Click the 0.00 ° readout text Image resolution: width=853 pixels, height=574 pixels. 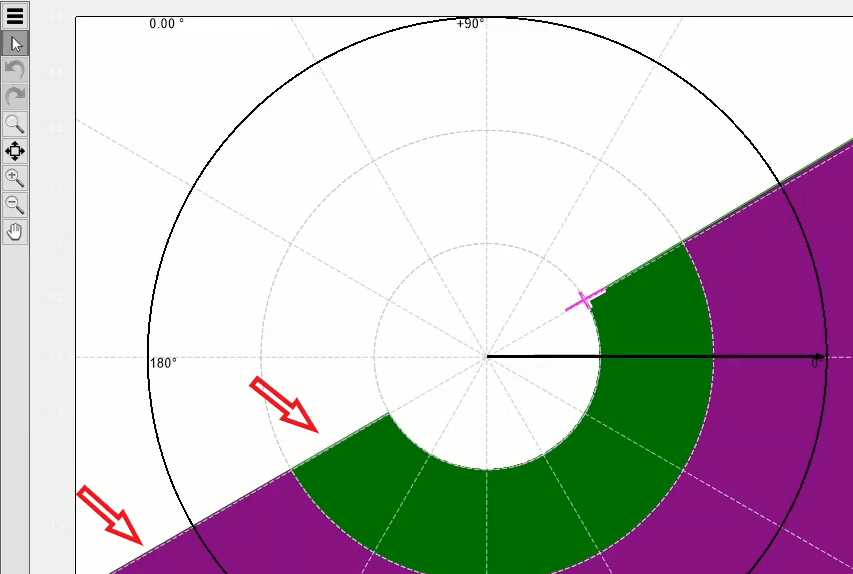[x=166, y=23]
